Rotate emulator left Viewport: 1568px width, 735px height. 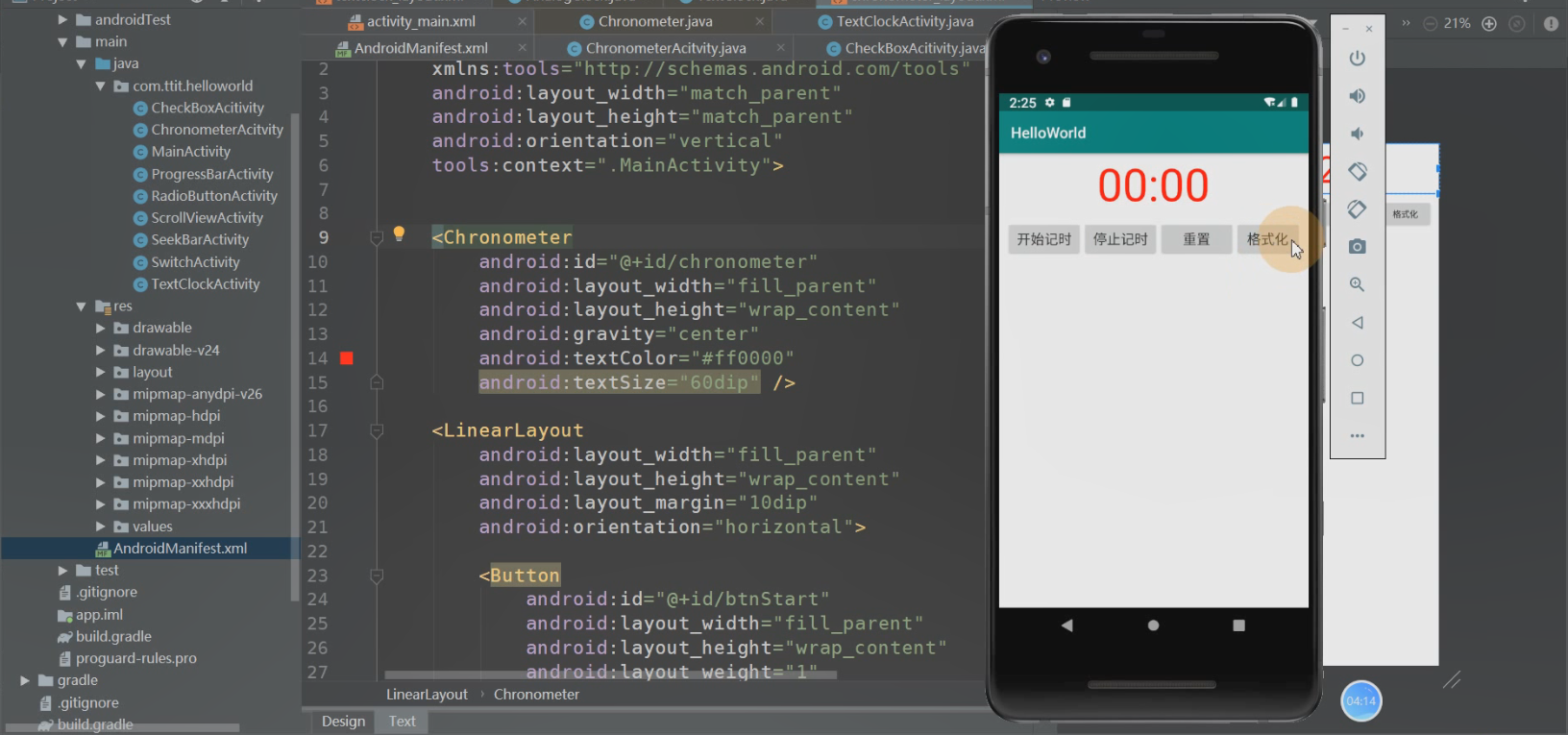1358,171
